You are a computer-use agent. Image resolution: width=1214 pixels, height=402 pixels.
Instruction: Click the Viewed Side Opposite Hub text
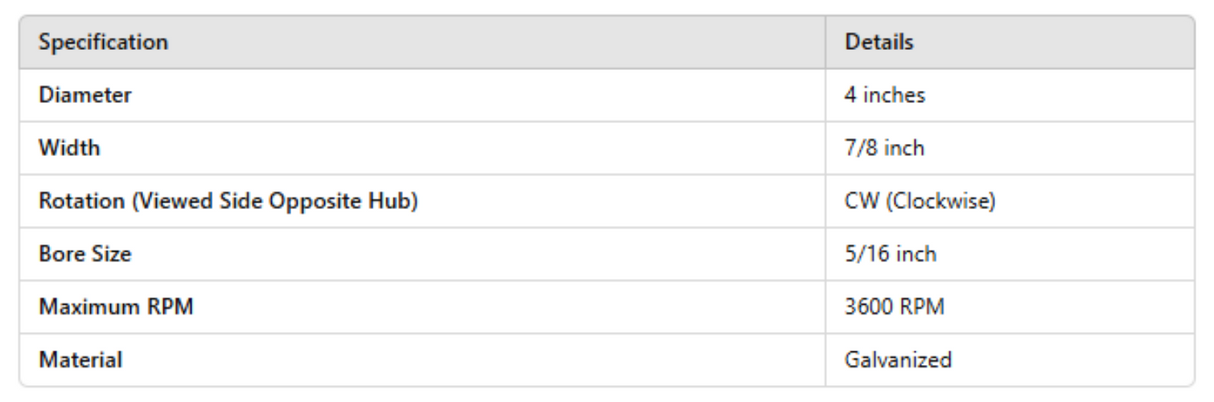(x=273, y=202)
